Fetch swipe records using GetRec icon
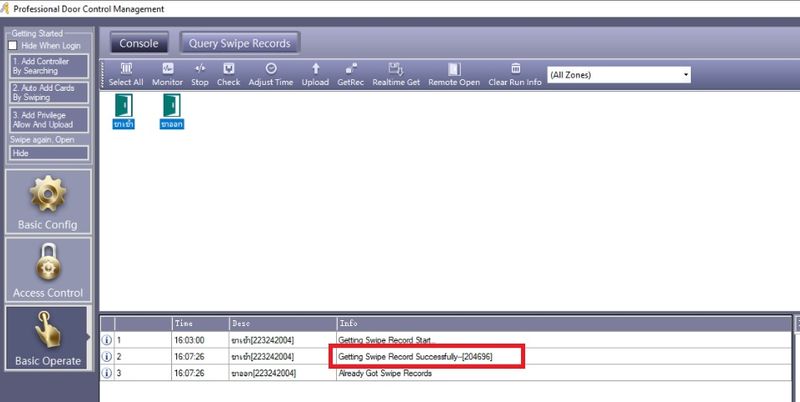The height and width of the screenshot is (402, 800). pos(350,69)
